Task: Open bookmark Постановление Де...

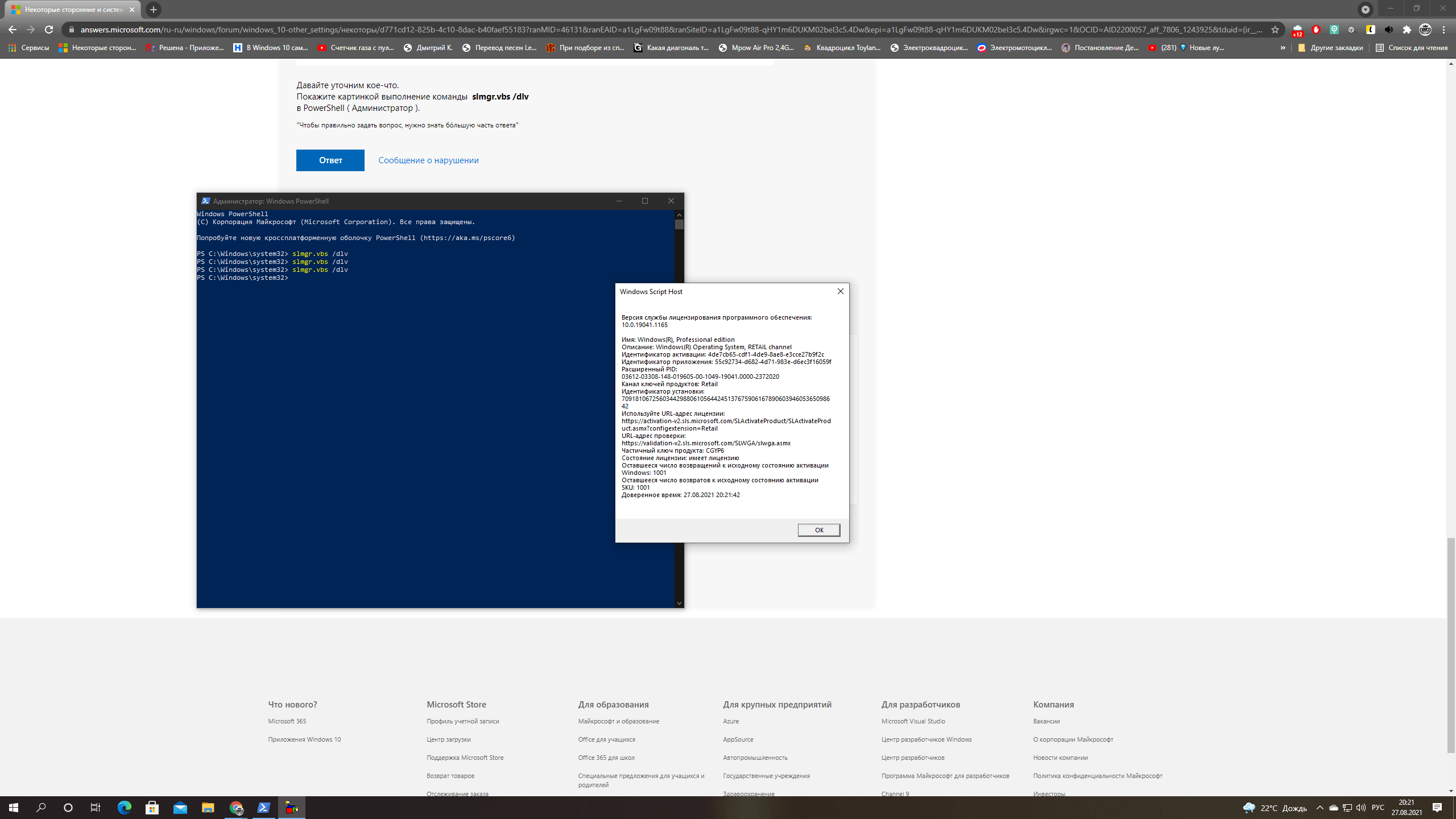Action: pos(1101,48)
